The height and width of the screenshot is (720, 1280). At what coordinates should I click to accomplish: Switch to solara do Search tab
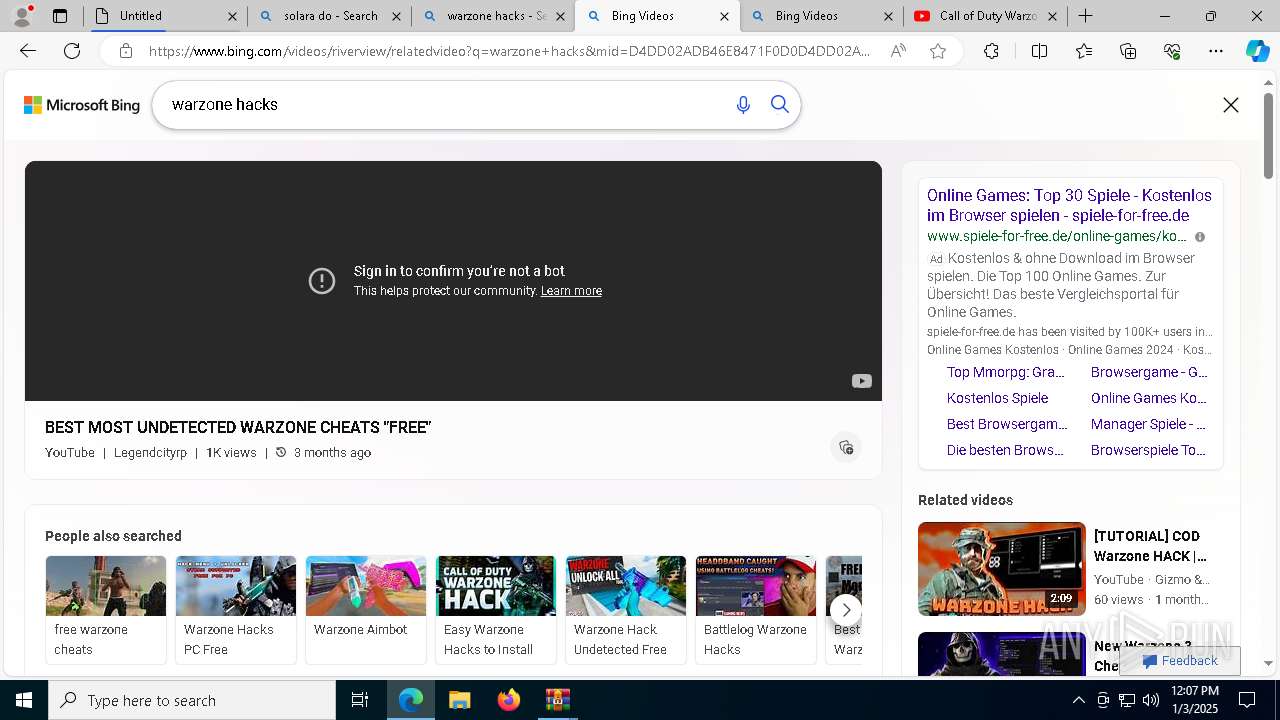[x=330, y=16]
